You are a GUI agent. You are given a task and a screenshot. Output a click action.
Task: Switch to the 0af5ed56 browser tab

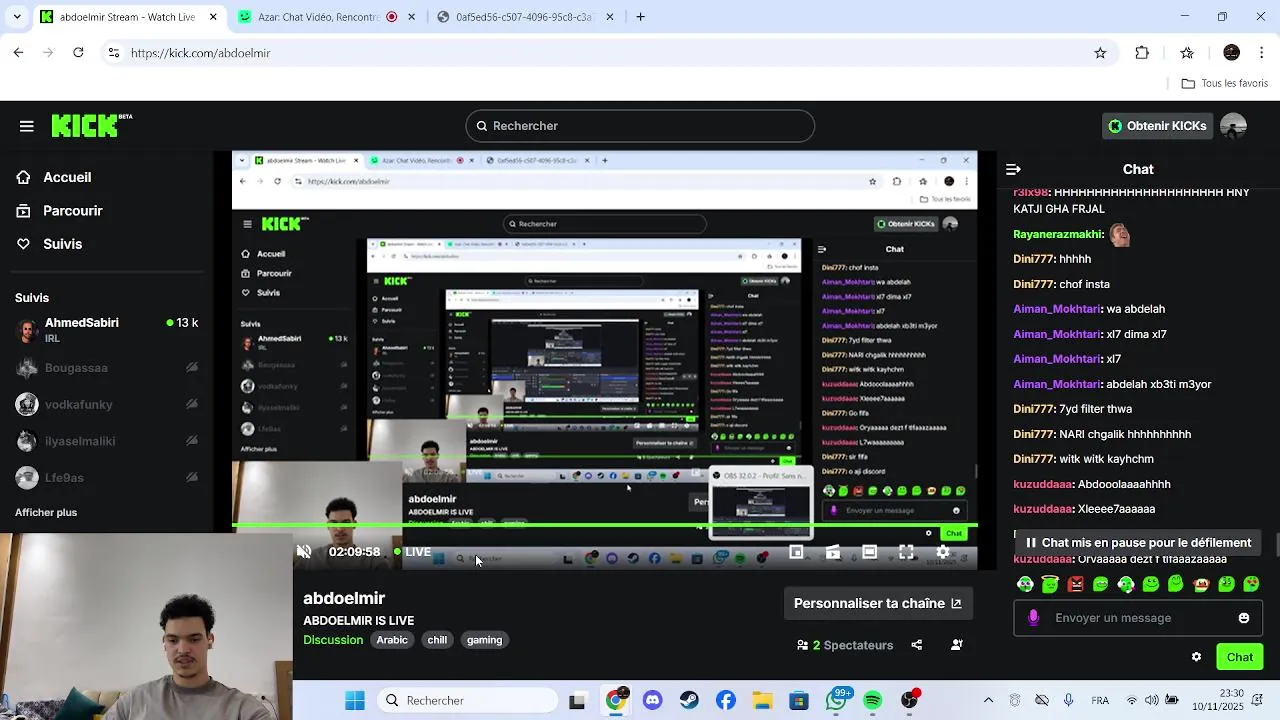click(523, 17)
